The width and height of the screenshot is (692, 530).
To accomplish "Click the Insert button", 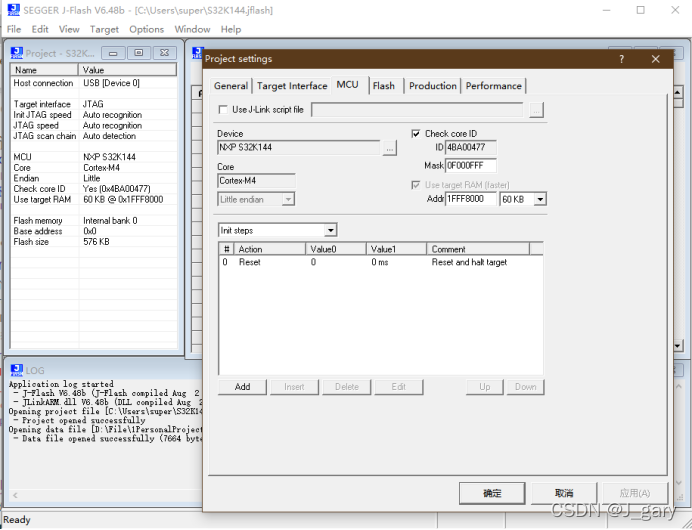I will [x=294, y=387].
